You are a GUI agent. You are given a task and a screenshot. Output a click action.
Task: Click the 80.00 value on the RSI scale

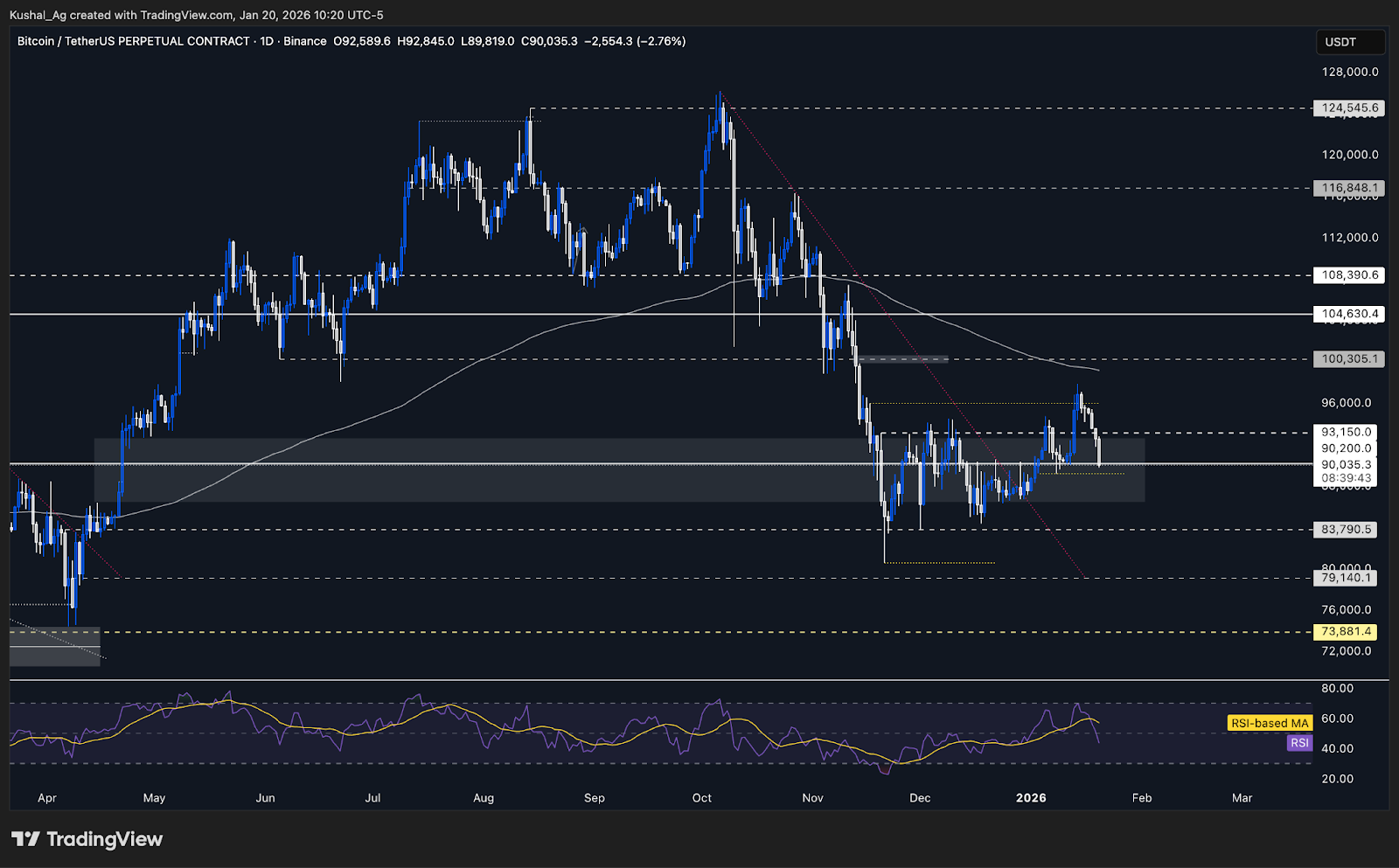1337,689
